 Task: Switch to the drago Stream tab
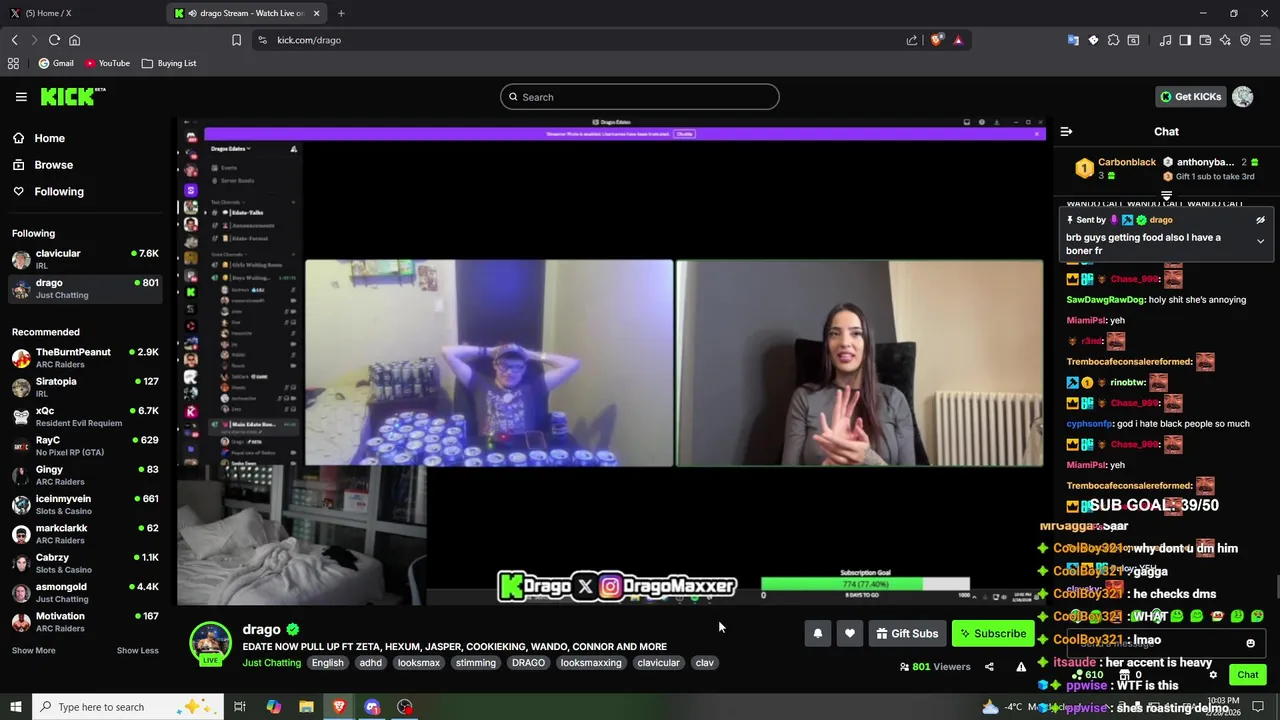coord(247,13)
